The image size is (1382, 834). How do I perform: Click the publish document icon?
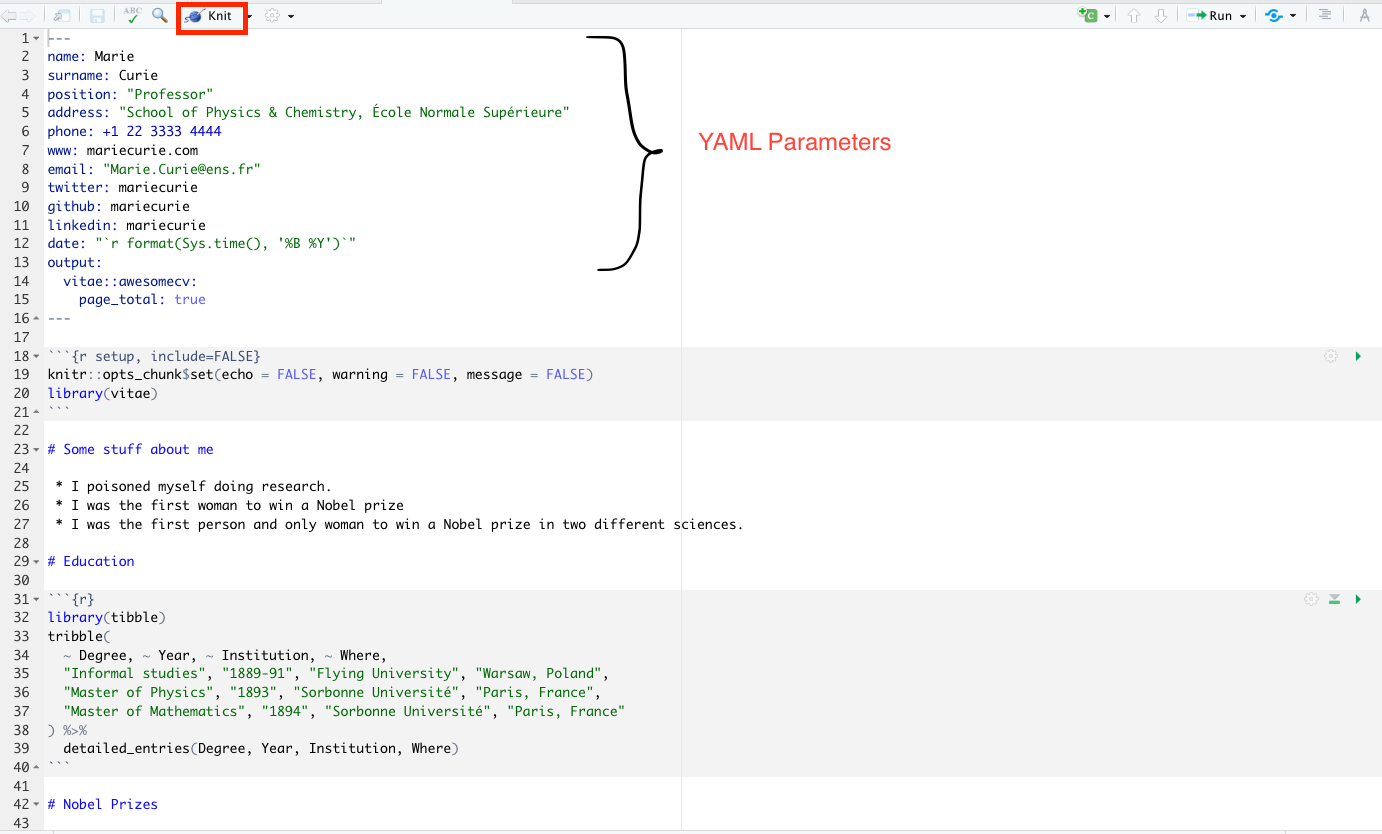pos(1274,16)
